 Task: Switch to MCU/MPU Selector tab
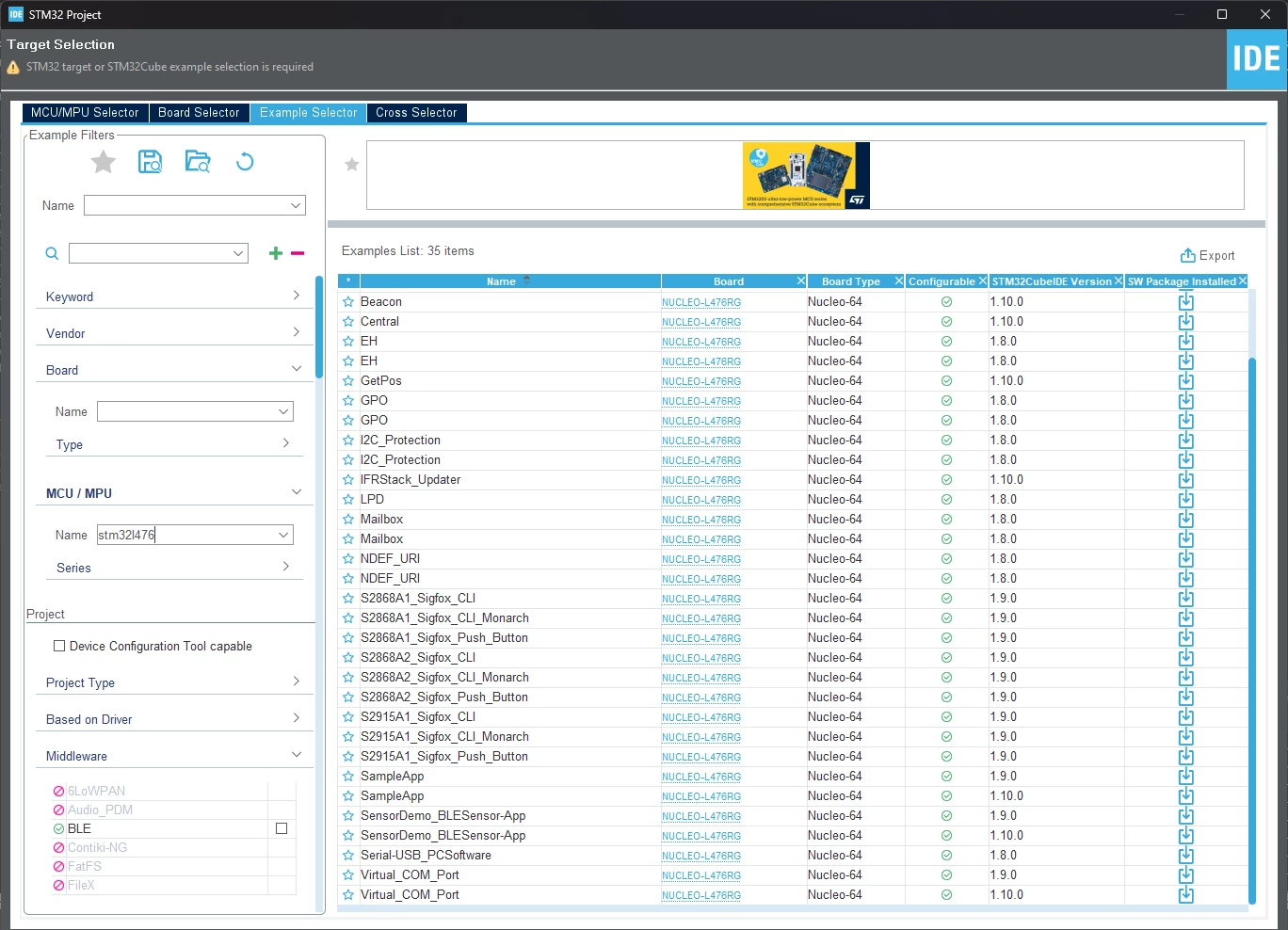85,113
